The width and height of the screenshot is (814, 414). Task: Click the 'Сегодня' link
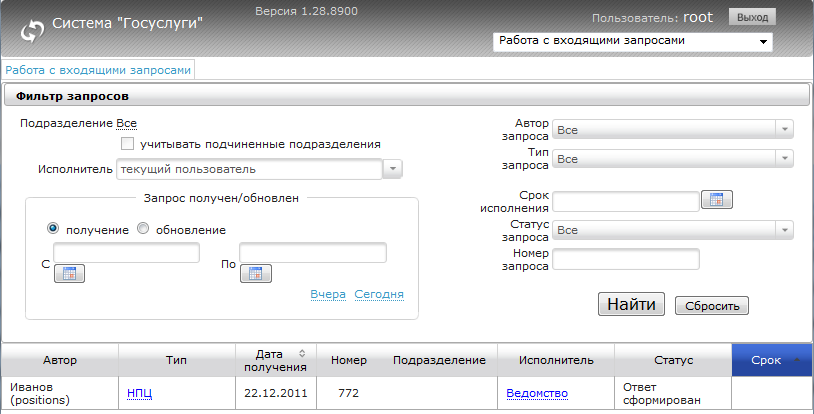point(379,295)
